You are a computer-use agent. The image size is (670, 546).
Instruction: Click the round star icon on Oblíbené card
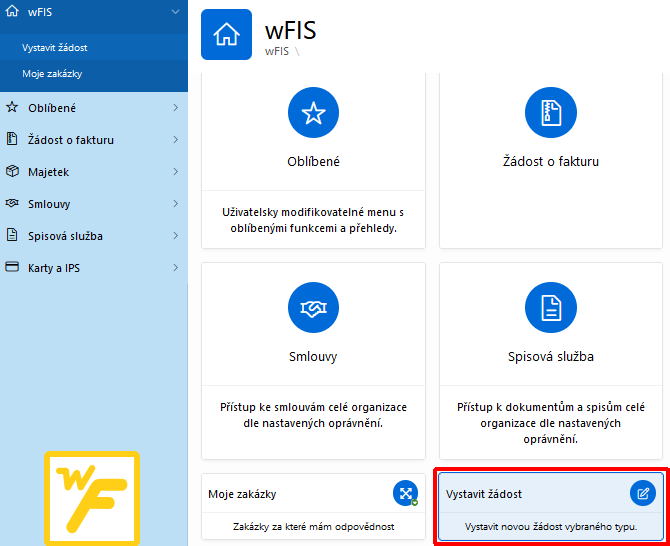pyautogui.click(x=314, y=113)
